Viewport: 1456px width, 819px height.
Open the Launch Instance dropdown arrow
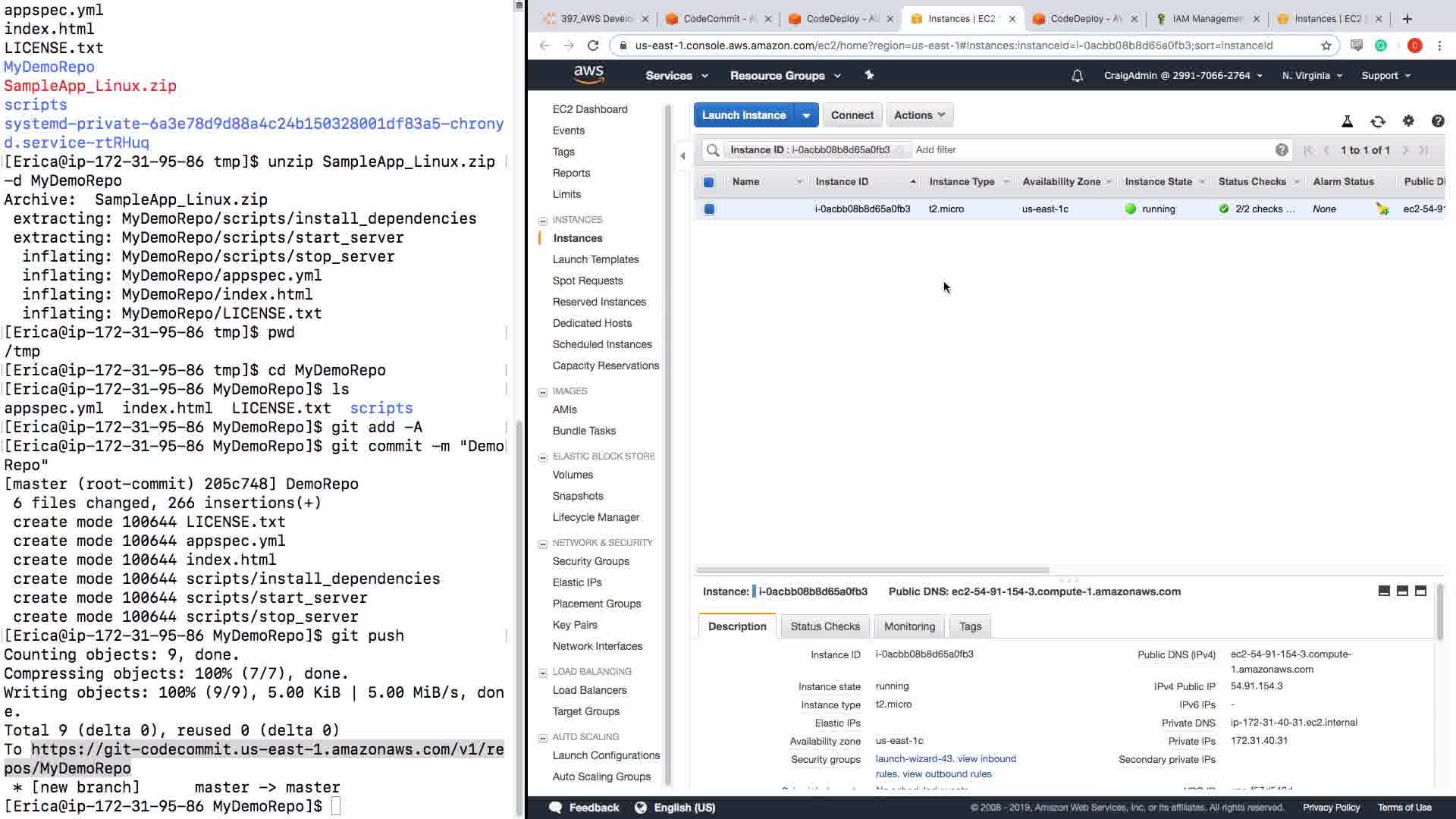(806, 115)
